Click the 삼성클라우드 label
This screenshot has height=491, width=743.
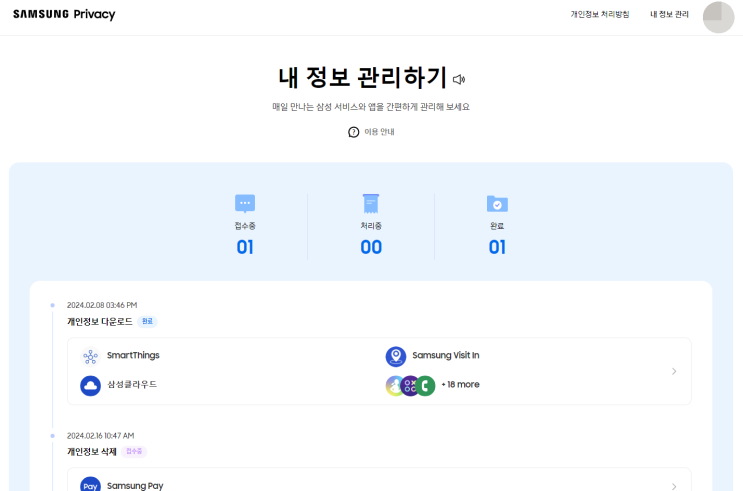[132, 384]
